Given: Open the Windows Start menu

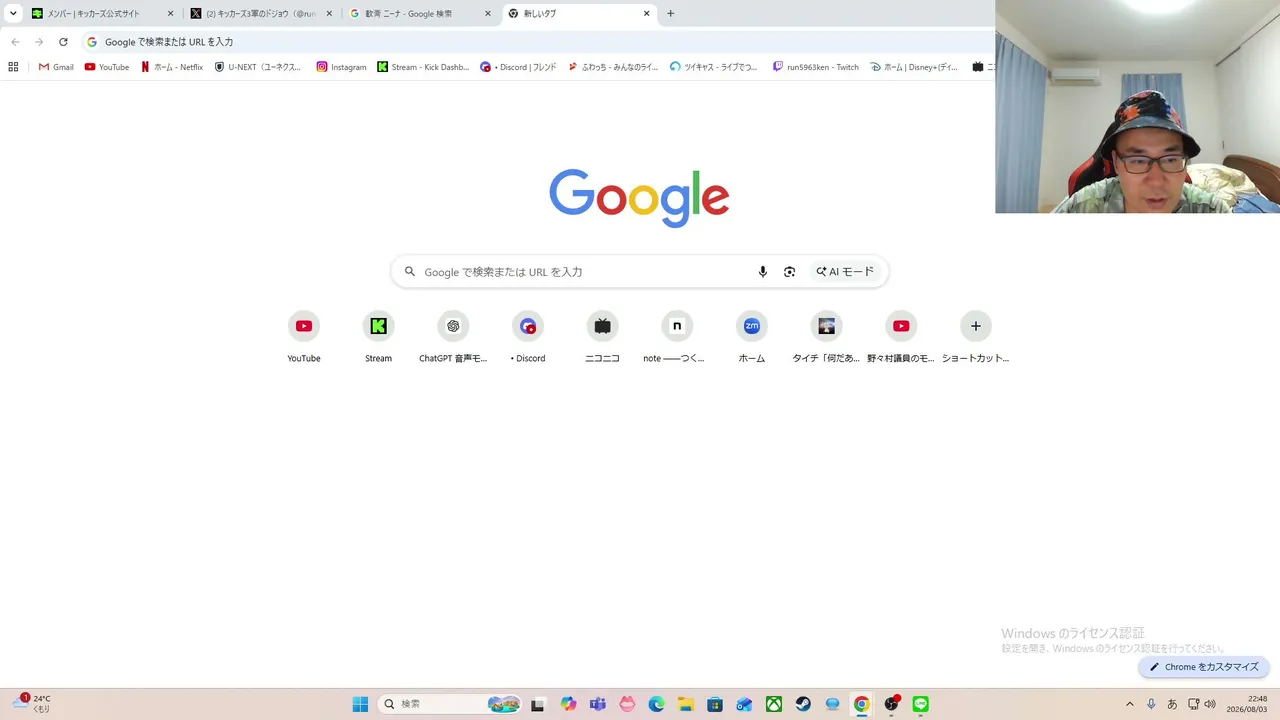Looking at the screenshot, I should point(360,704).
